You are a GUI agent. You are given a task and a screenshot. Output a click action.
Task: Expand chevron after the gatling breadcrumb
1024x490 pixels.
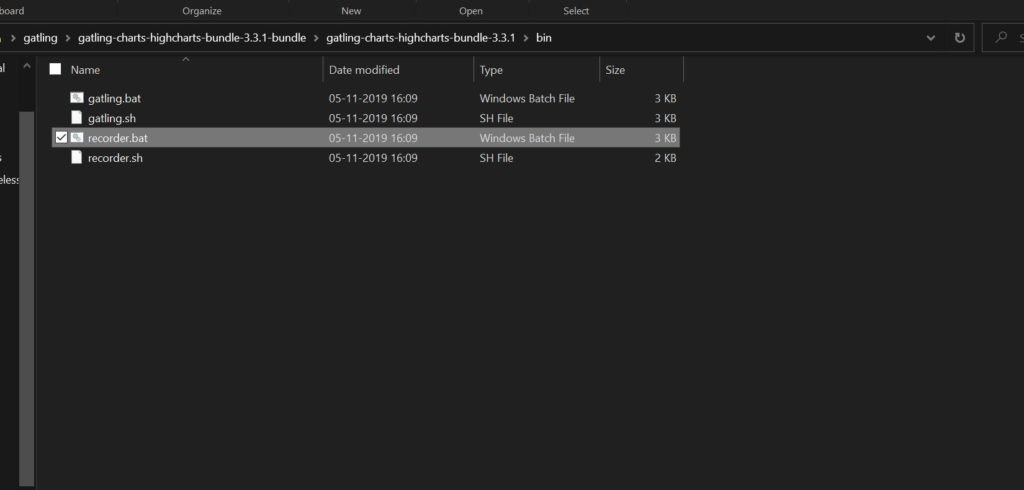coord(68,38)
